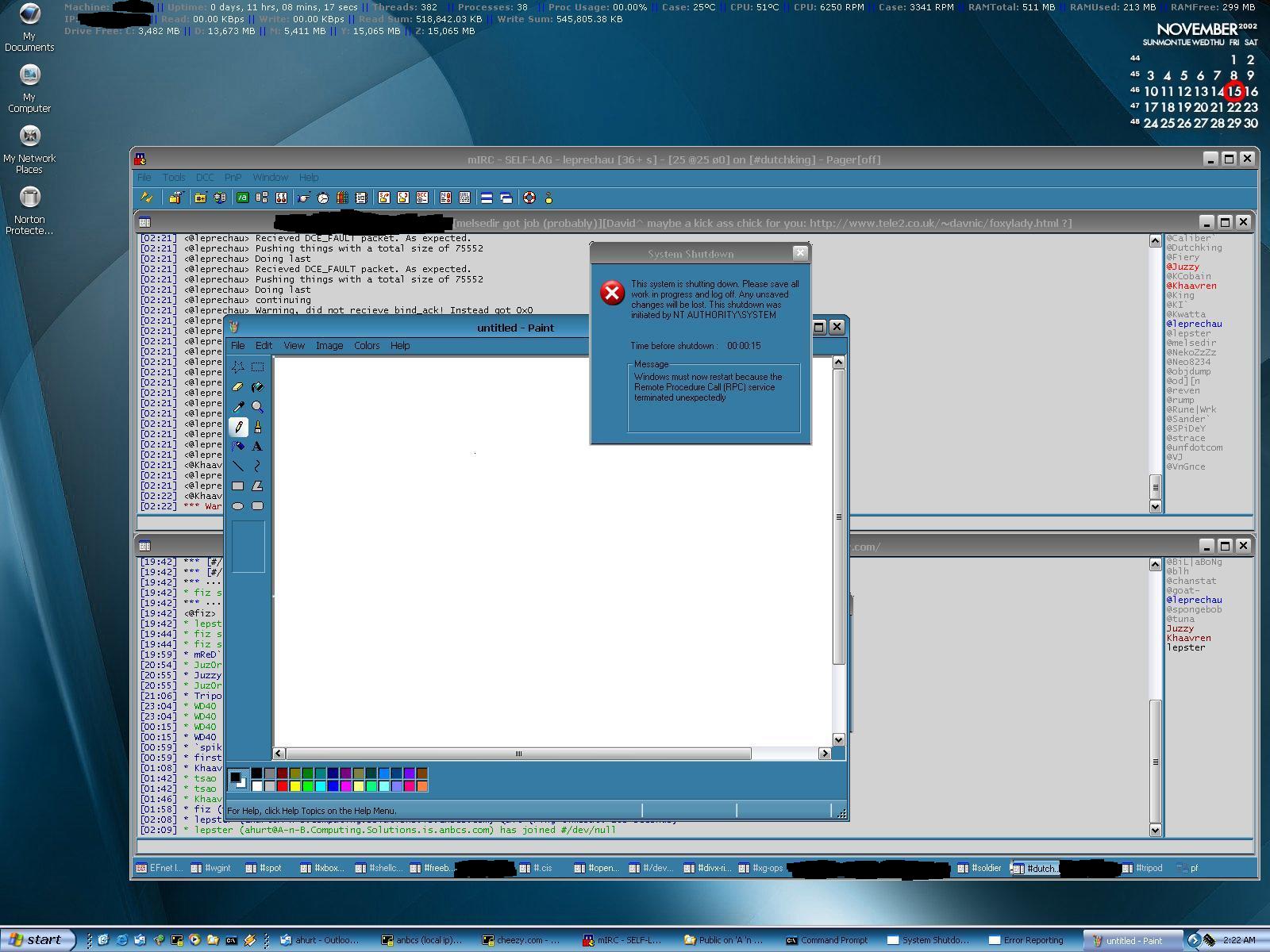Choose the straight Line tool in Paint
Viewport: 1270px width, 952px height.
coord(237,466)
